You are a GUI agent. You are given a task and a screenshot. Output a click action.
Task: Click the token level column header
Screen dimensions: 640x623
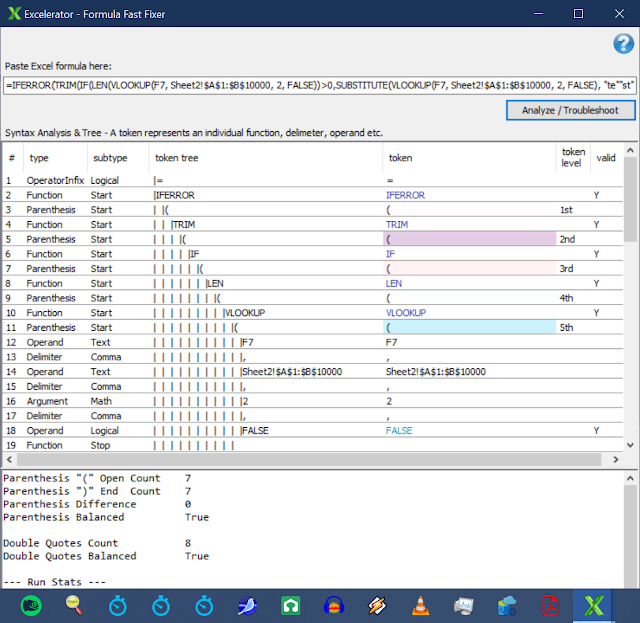point(573,158)
